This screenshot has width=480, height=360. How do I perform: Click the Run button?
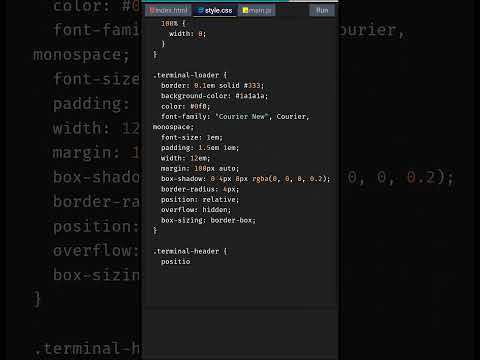click(322, 11)
